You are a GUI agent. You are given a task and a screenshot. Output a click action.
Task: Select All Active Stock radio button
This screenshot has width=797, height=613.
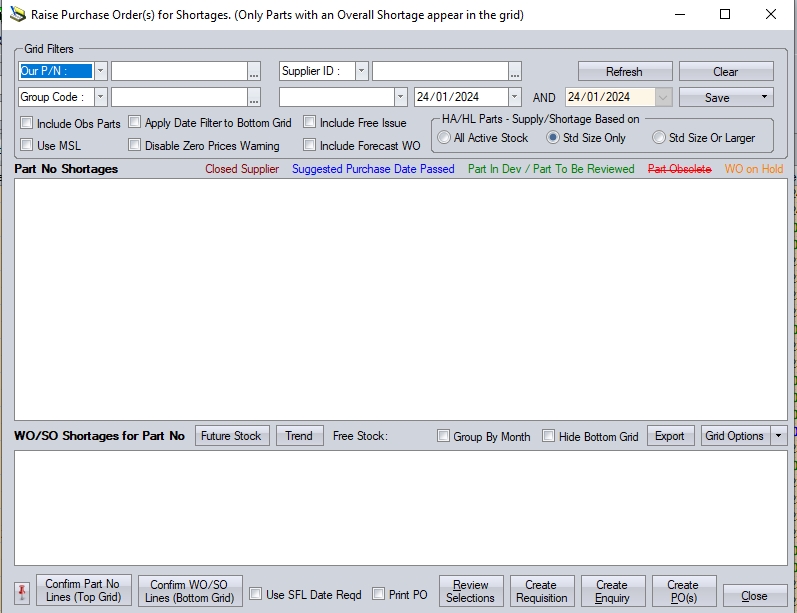coord(445,138)
